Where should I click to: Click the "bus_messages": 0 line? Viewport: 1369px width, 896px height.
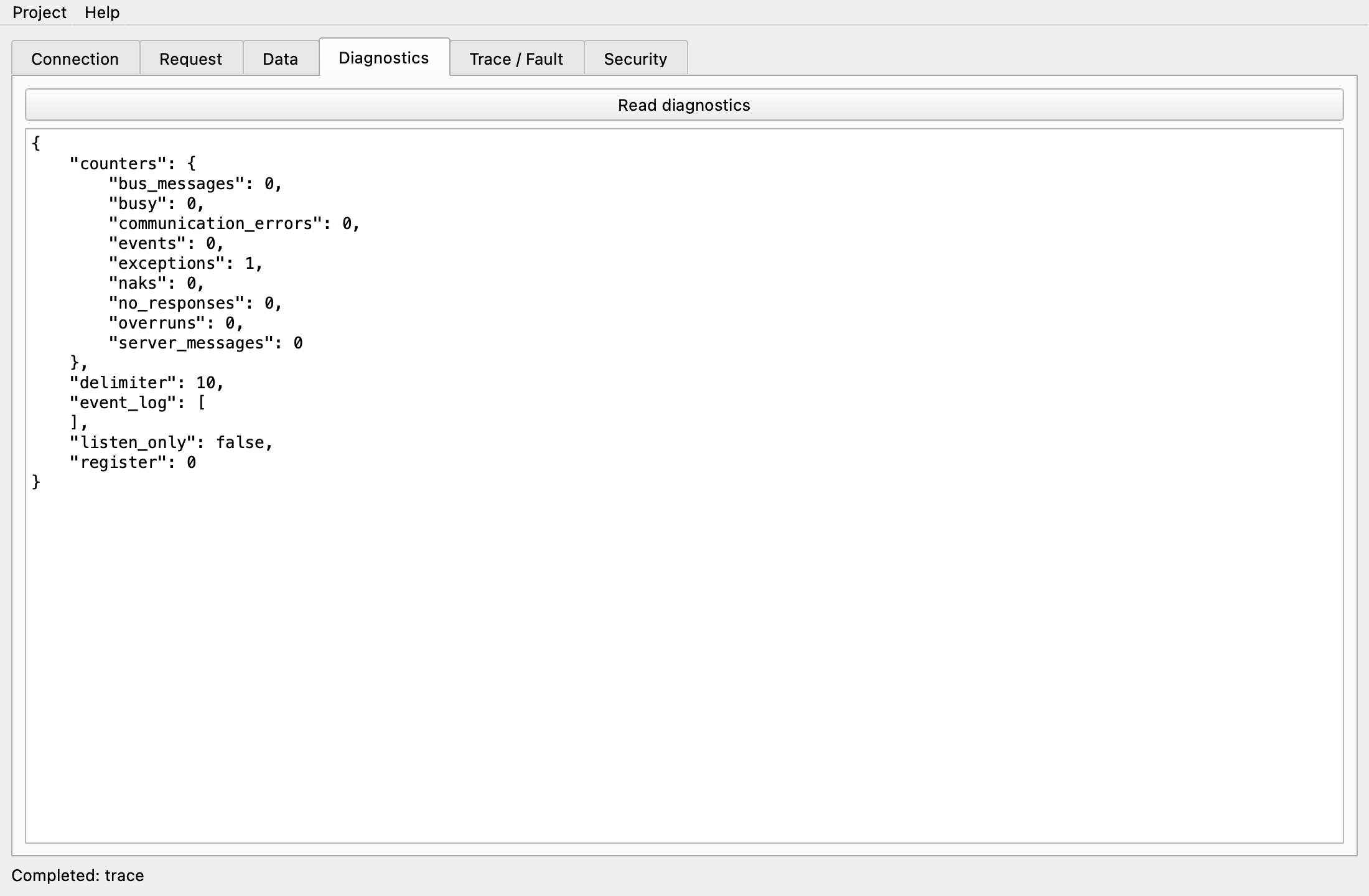[195, 184]
